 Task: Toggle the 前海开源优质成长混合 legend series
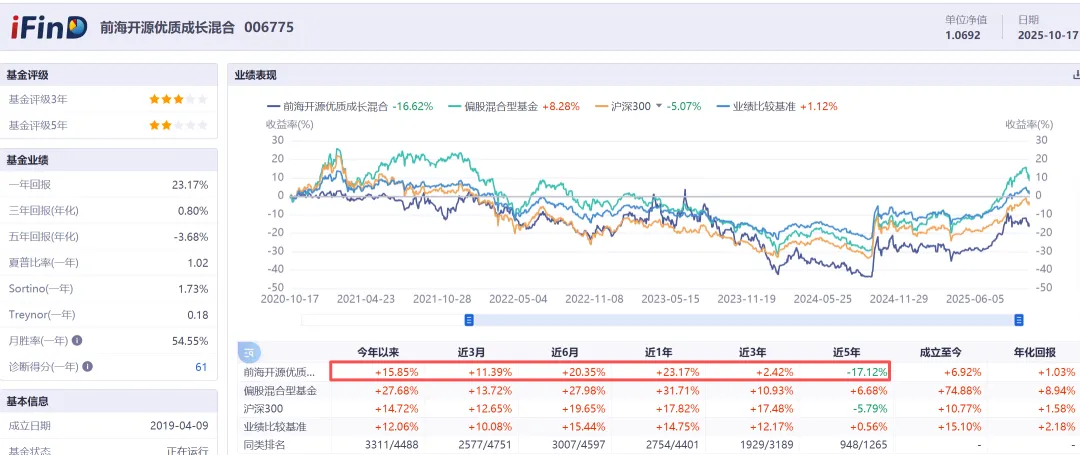(x=328, y=106)
